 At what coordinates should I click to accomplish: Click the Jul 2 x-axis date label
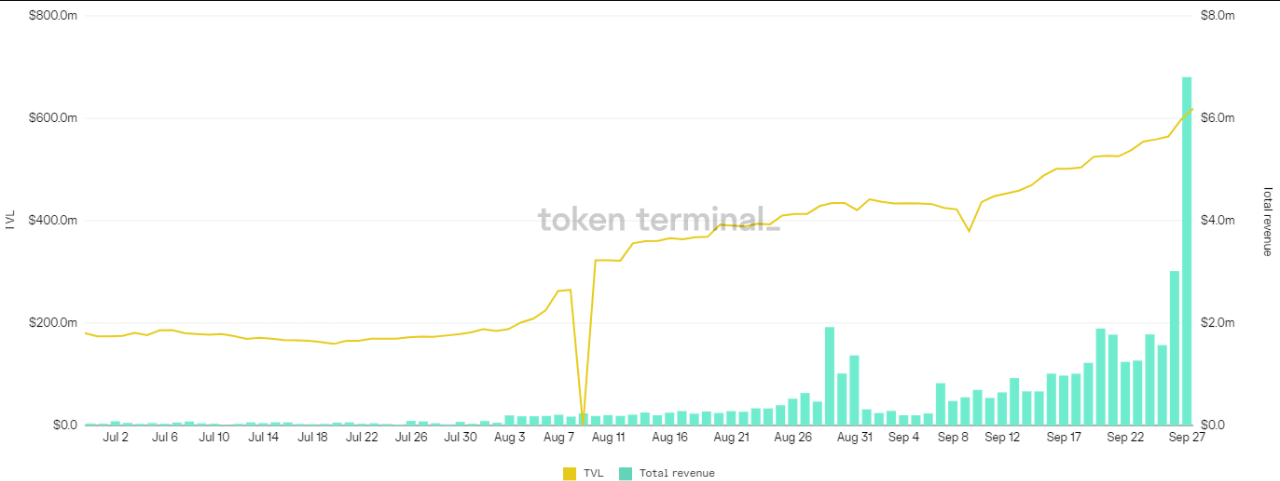click(116, 437)
